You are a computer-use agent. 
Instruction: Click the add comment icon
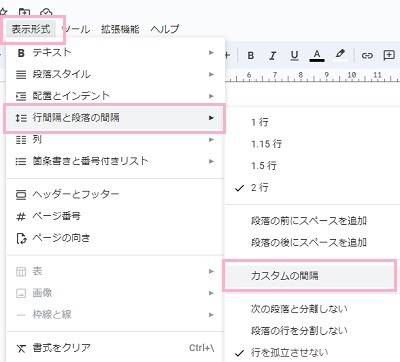389,55
